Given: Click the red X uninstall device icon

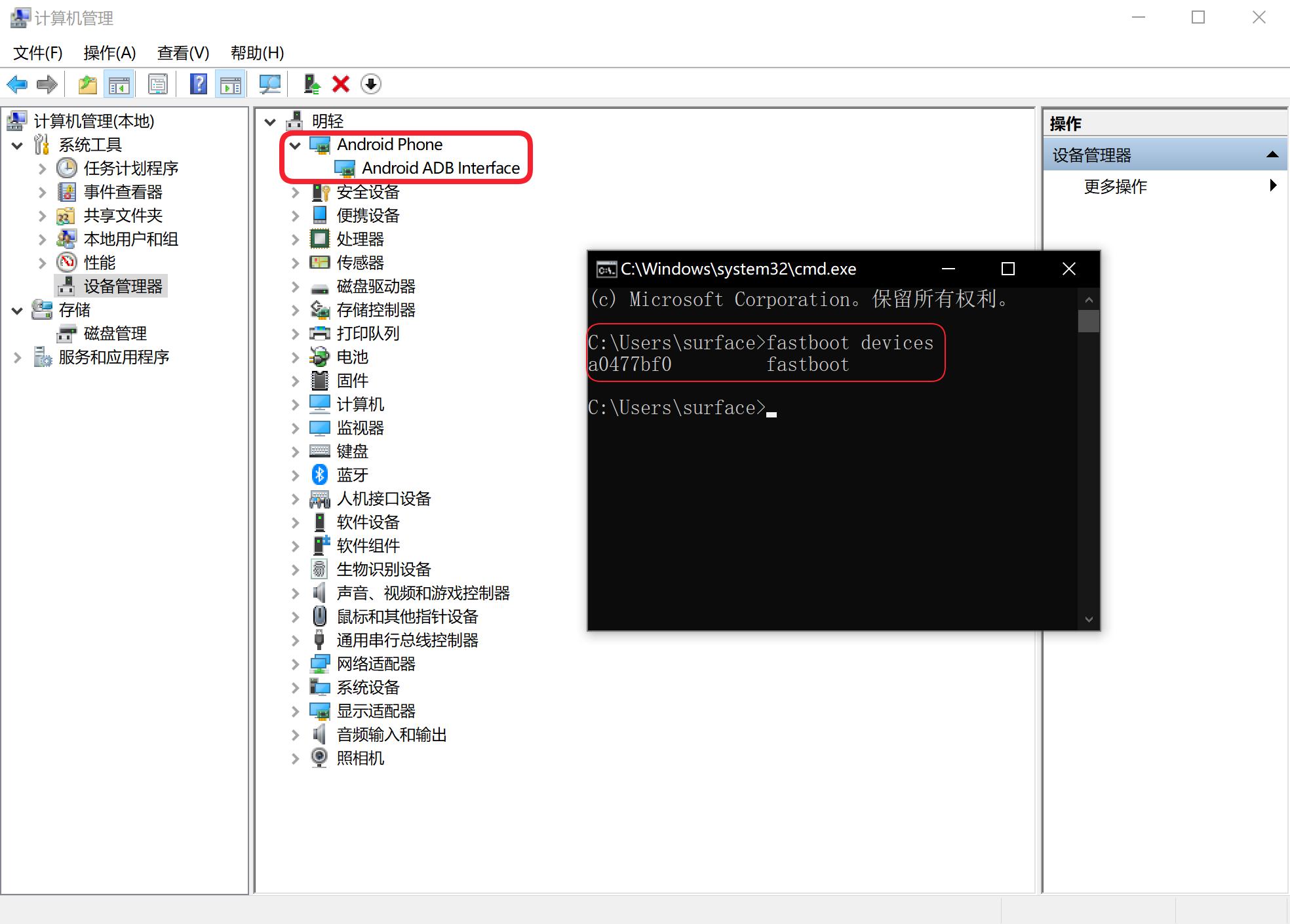Looking at the screenshot, I should 341,84.
